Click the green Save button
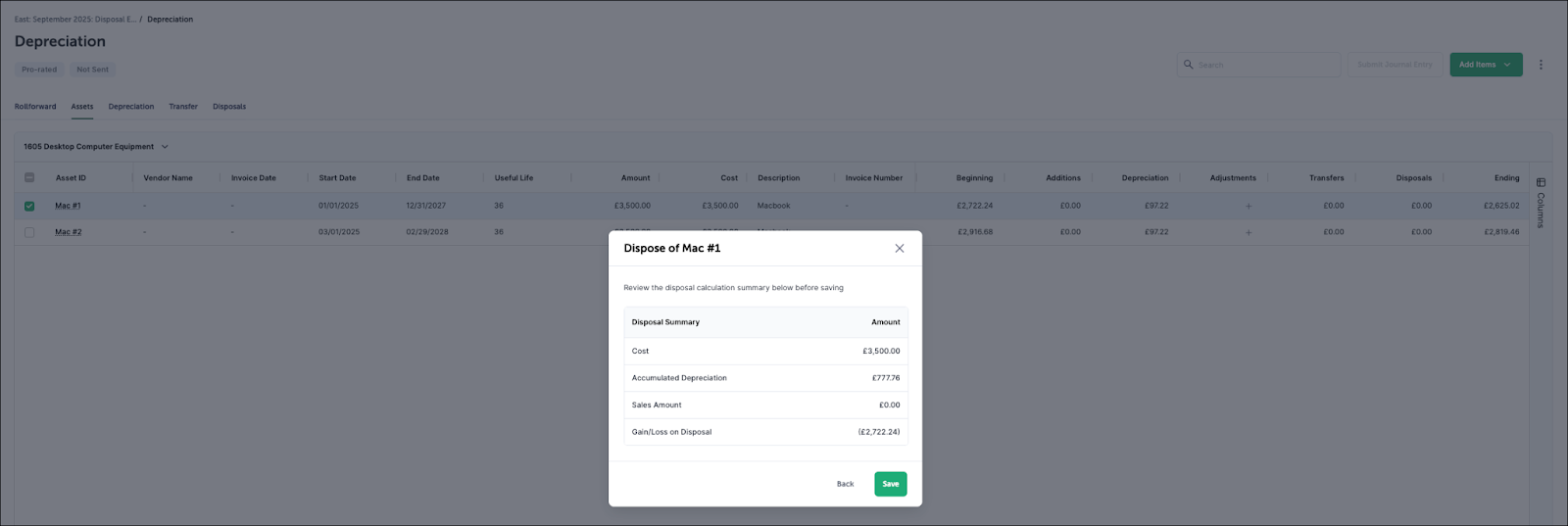This screenshot has height=526, width=1568. [890, 484]
